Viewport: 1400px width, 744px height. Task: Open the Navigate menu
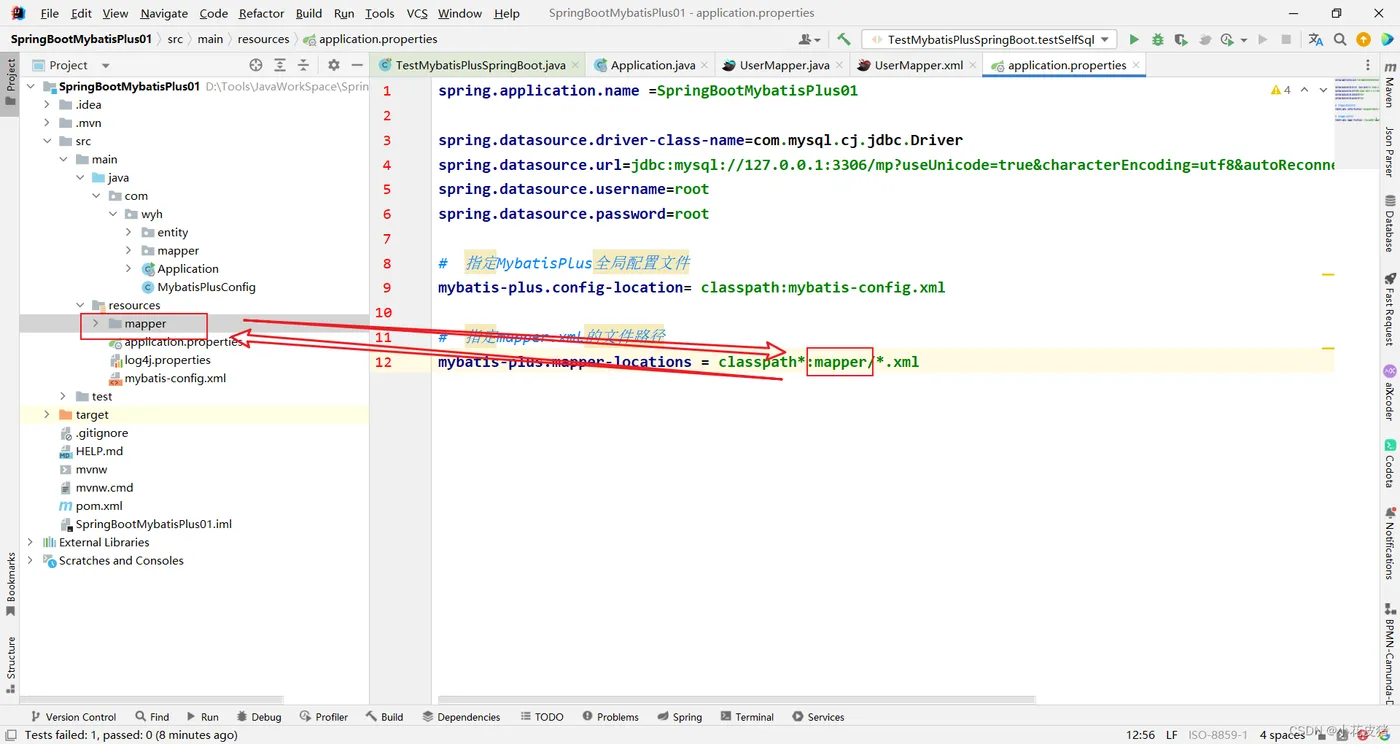[x=164, y=14]
